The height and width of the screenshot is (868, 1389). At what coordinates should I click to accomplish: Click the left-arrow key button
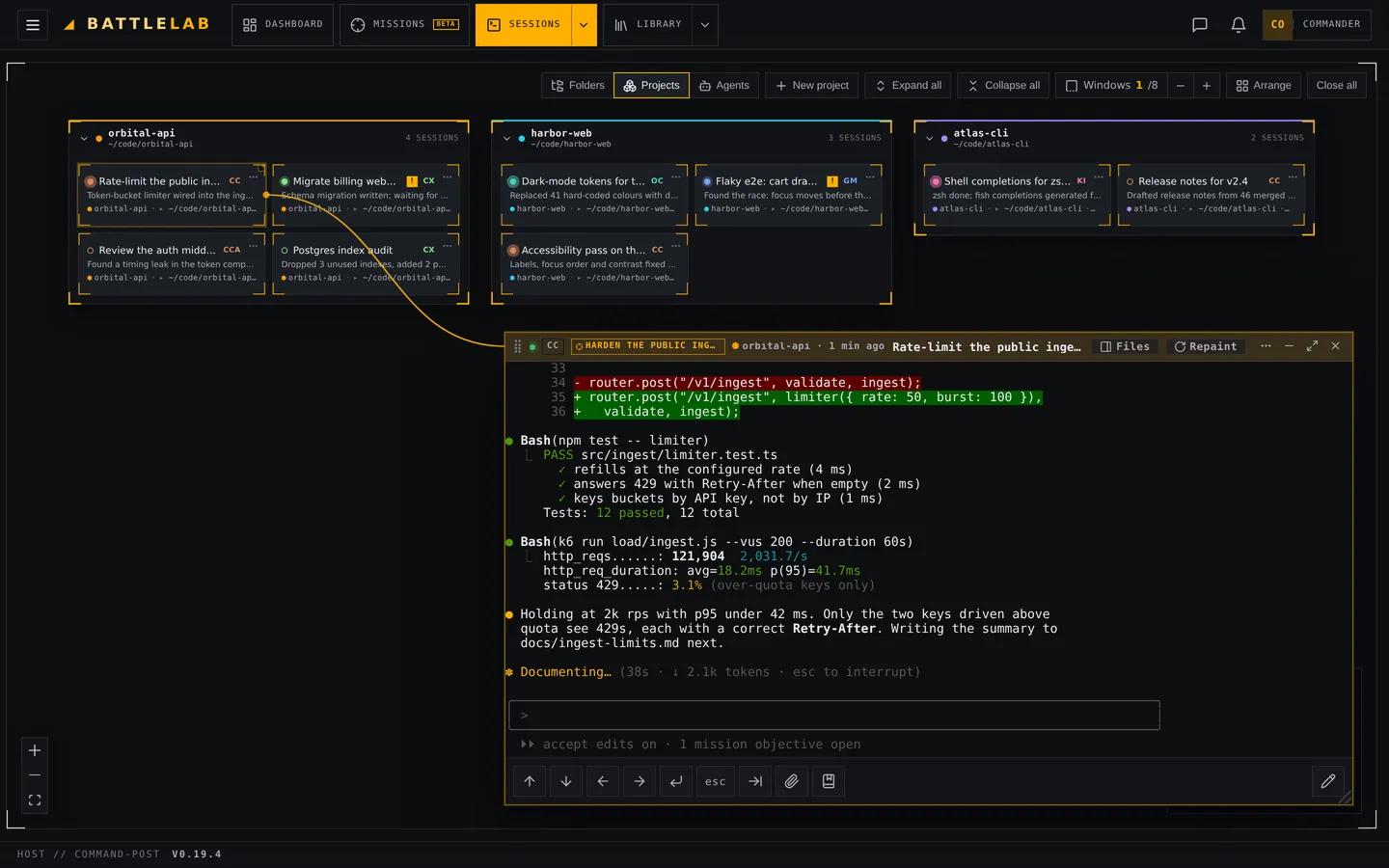click(x=603, y=781)
